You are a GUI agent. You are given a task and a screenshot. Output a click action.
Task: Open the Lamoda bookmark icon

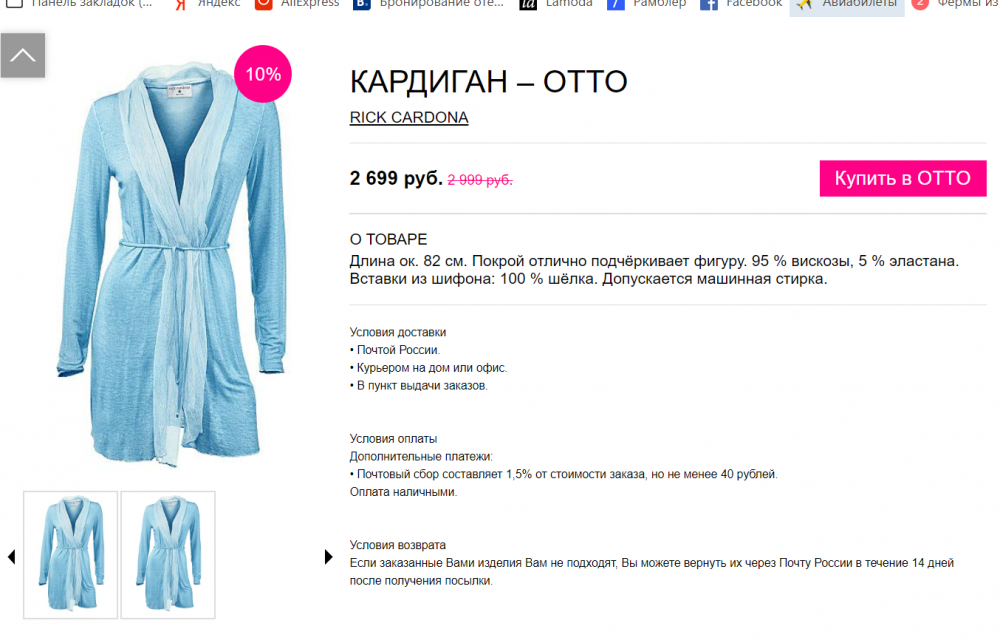(x=528, y=4)
